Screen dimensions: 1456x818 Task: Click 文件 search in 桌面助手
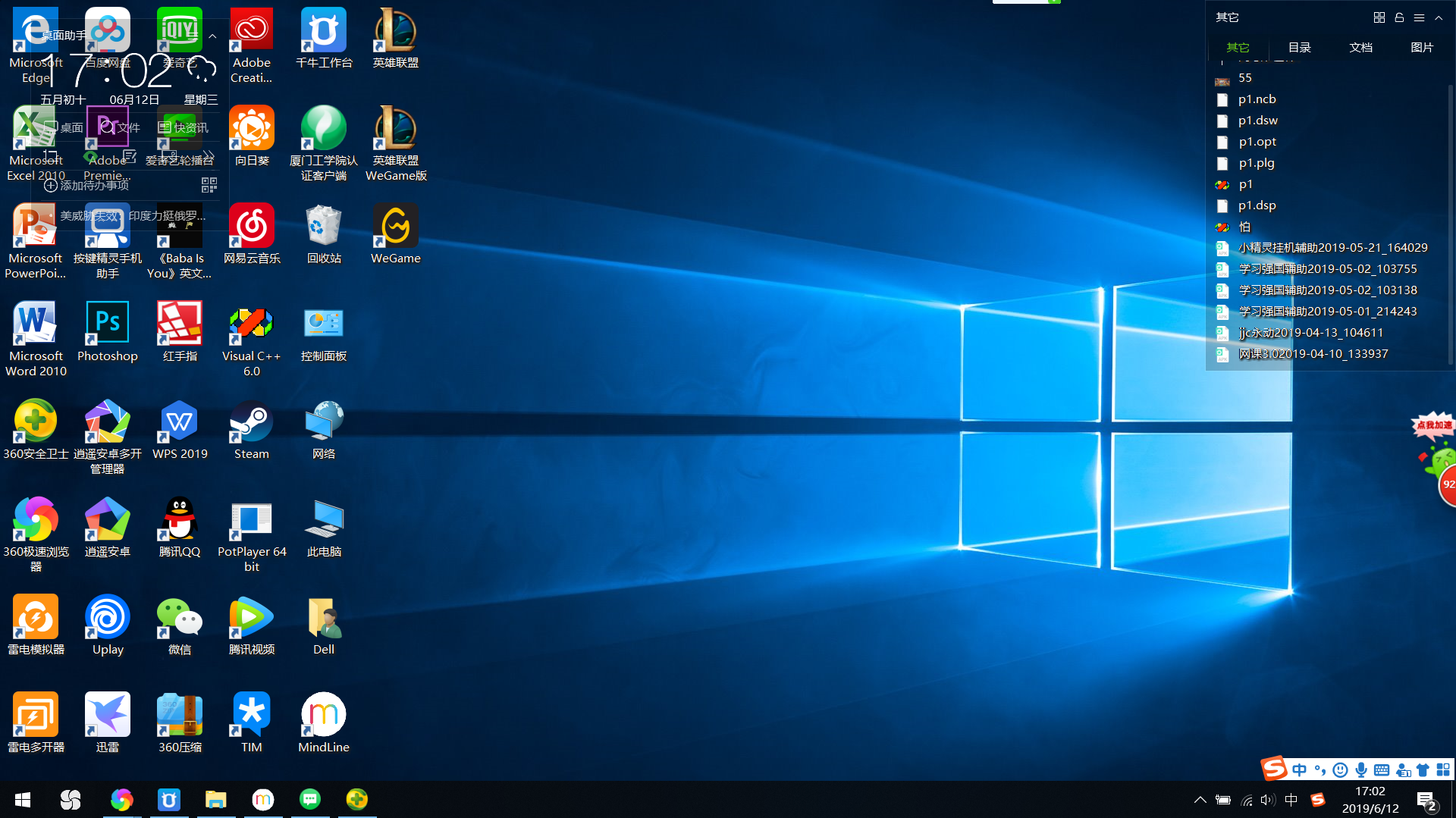pos(121,127)
